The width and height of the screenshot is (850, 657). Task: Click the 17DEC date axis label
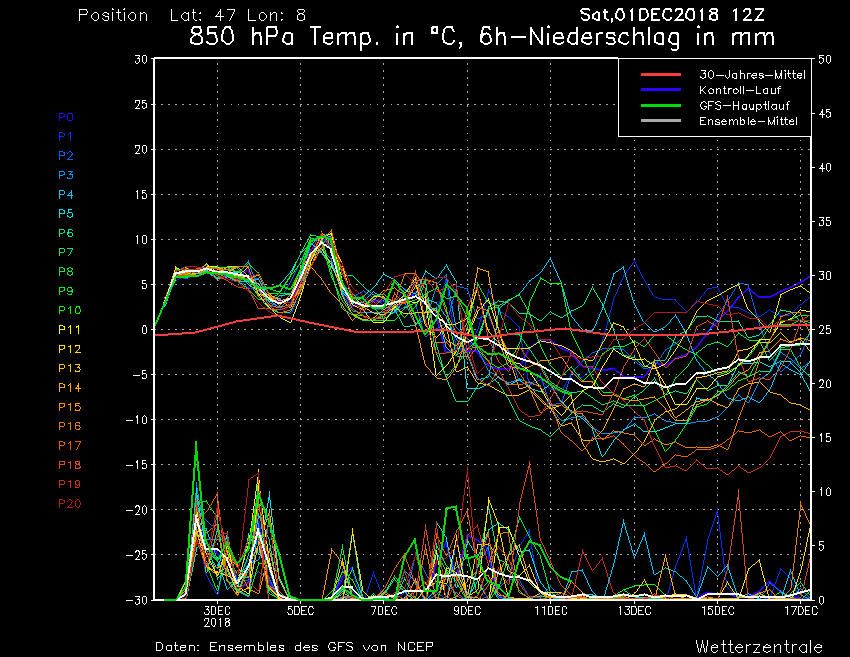pos(801,611)
